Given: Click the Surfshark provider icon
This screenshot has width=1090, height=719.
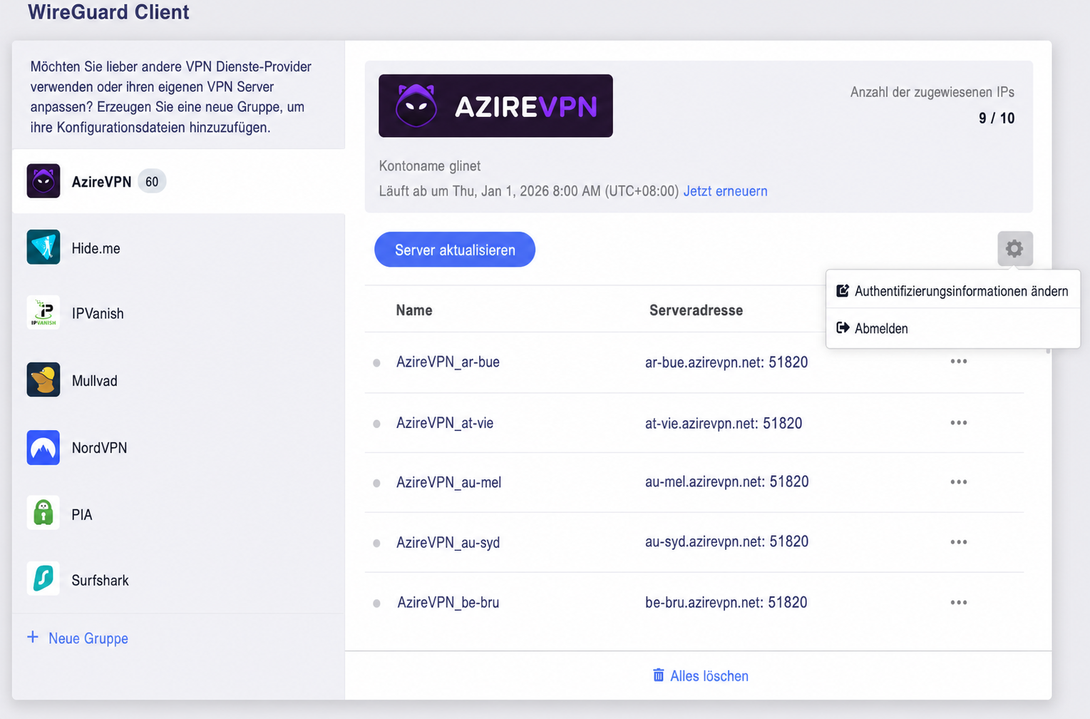Looking at the screenshot, I should point(43,579).
